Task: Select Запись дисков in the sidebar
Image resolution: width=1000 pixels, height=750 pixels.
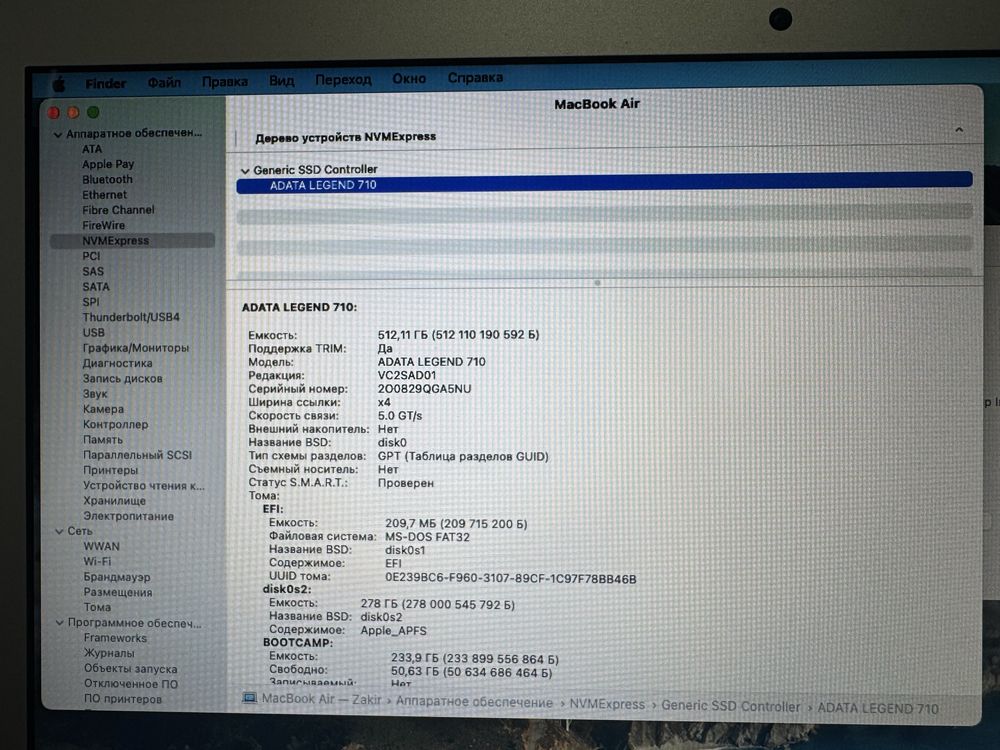Action: click(122, 378)
